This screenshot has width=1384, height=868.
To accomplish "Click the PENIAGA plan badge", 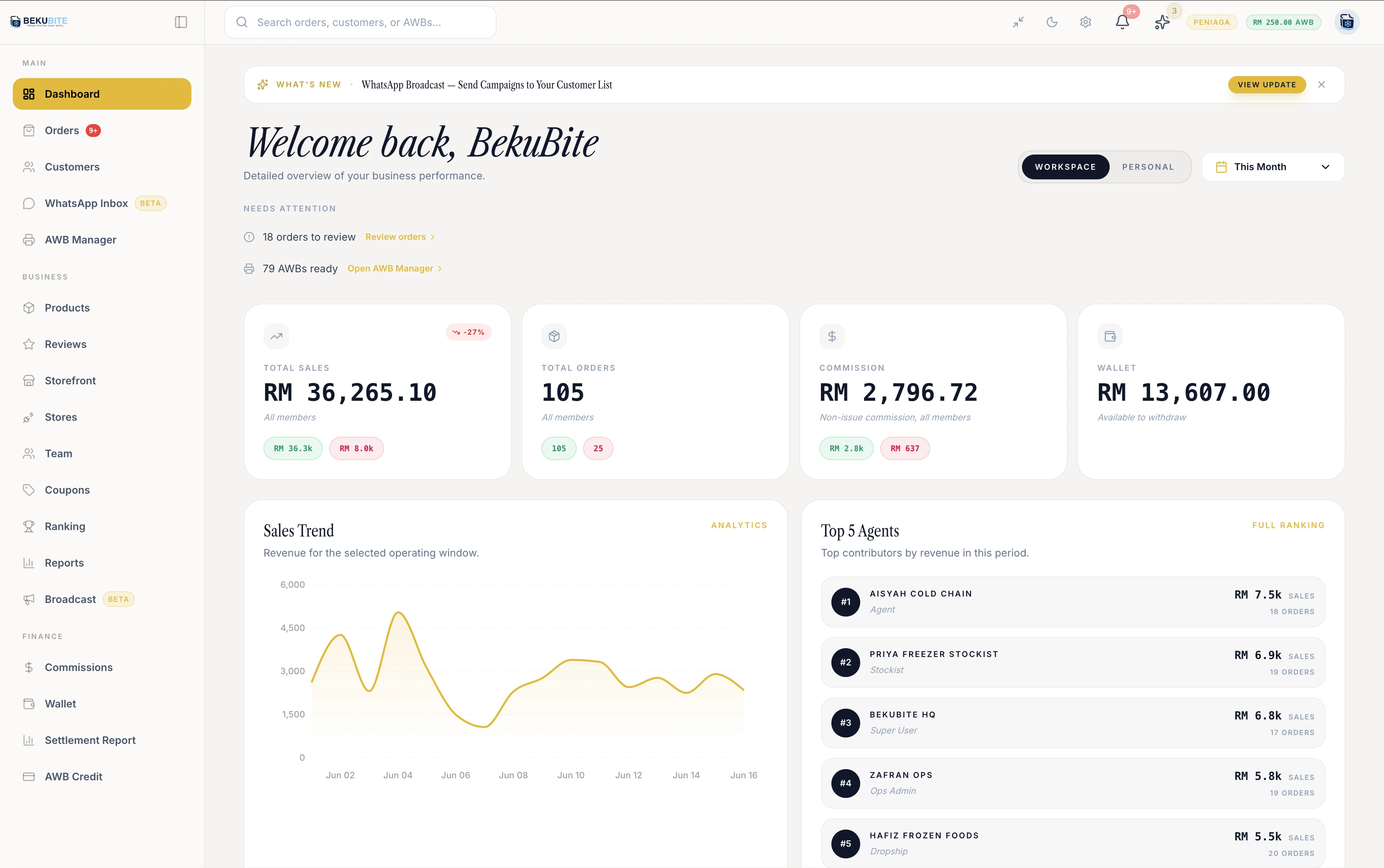I will [x=1211, y=22].
